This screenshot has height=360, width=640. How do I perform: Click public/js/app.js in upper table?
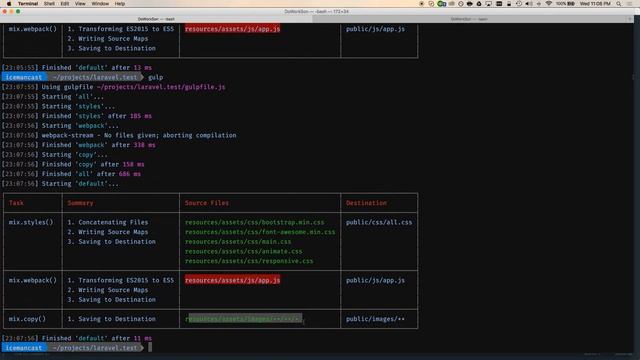coord(376,29)
